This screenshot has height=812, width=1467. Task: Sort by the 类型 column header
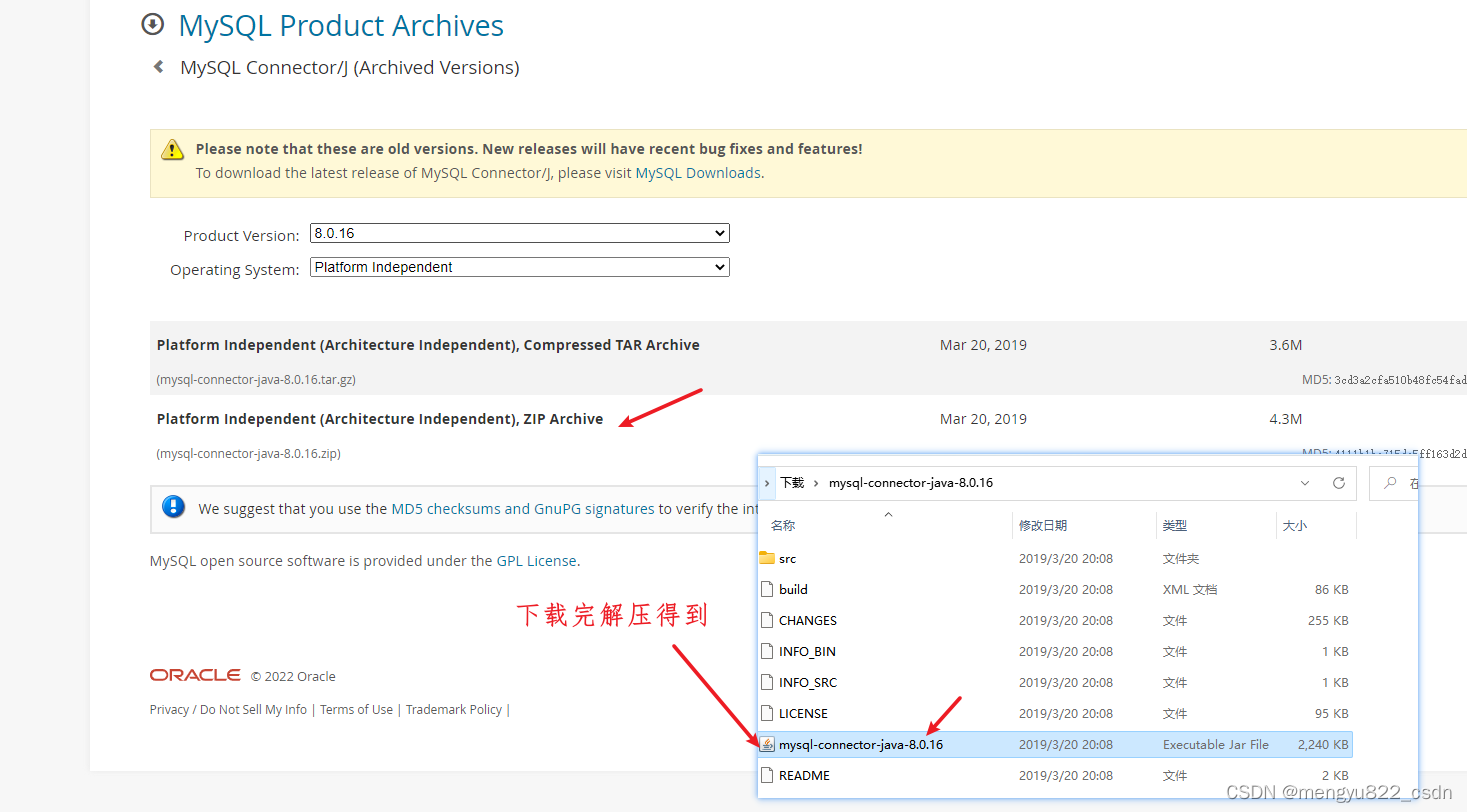click(1175, 525)
